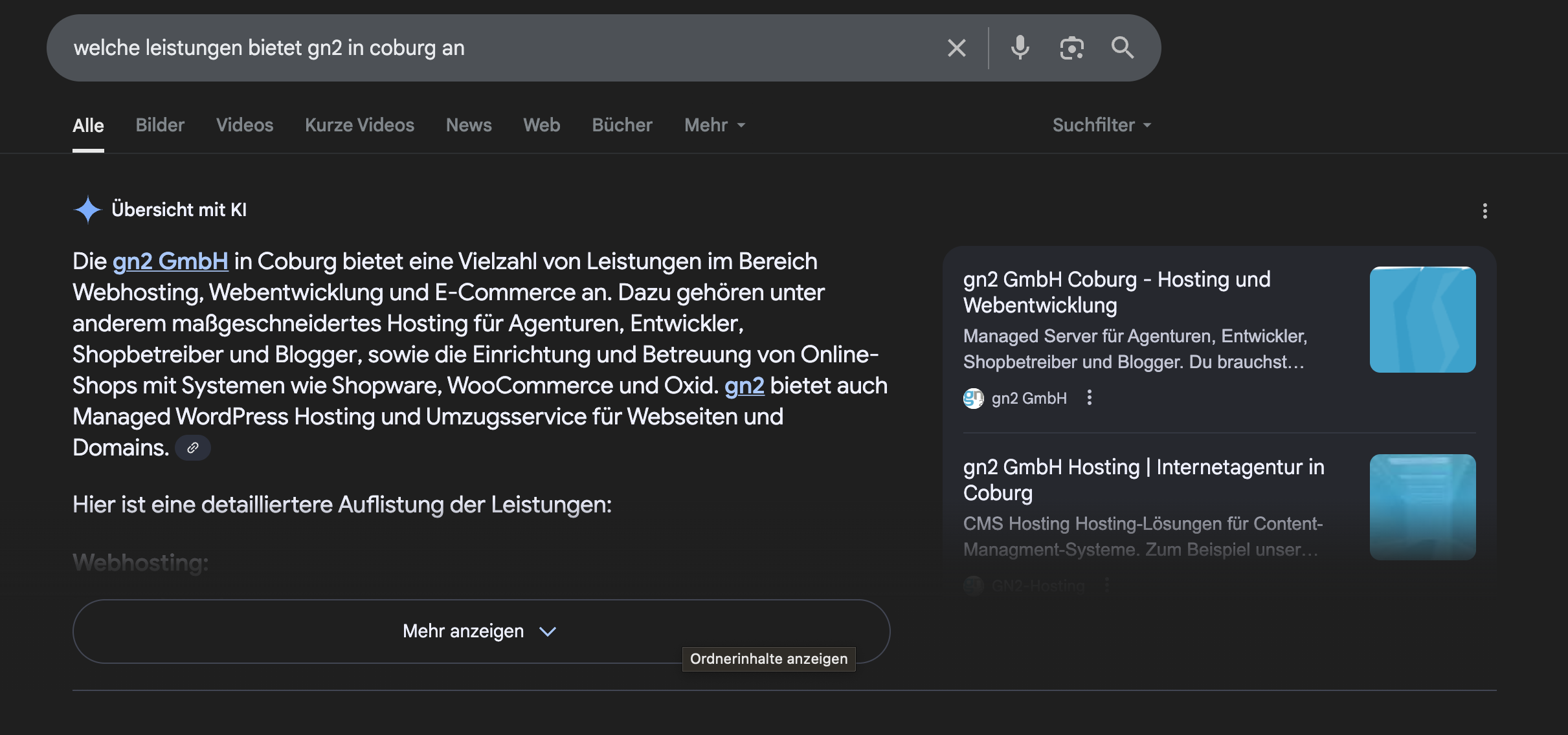
Task: Switch to the Bilder tab
Action: (x=160, y=125)
